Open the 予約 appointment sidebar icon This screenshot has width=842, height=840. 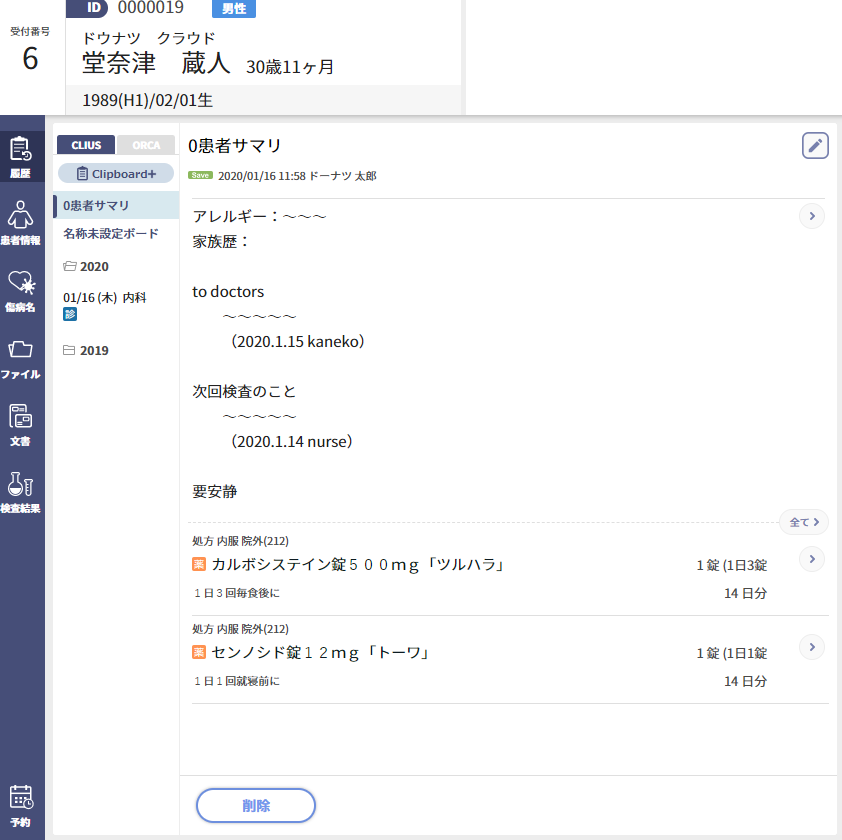click(20, 805)
